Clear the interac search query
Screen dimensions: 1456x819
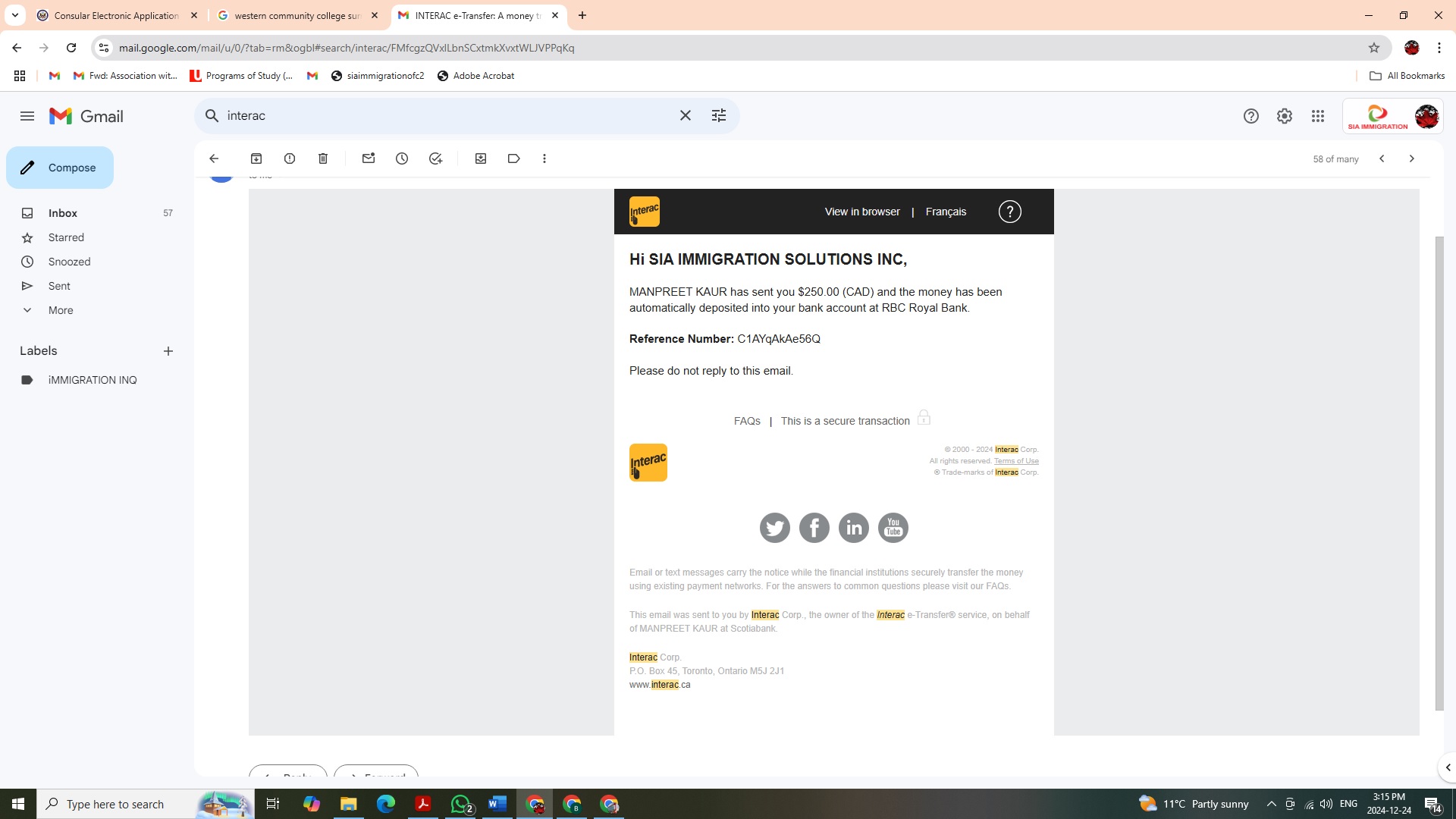(685, 115)
